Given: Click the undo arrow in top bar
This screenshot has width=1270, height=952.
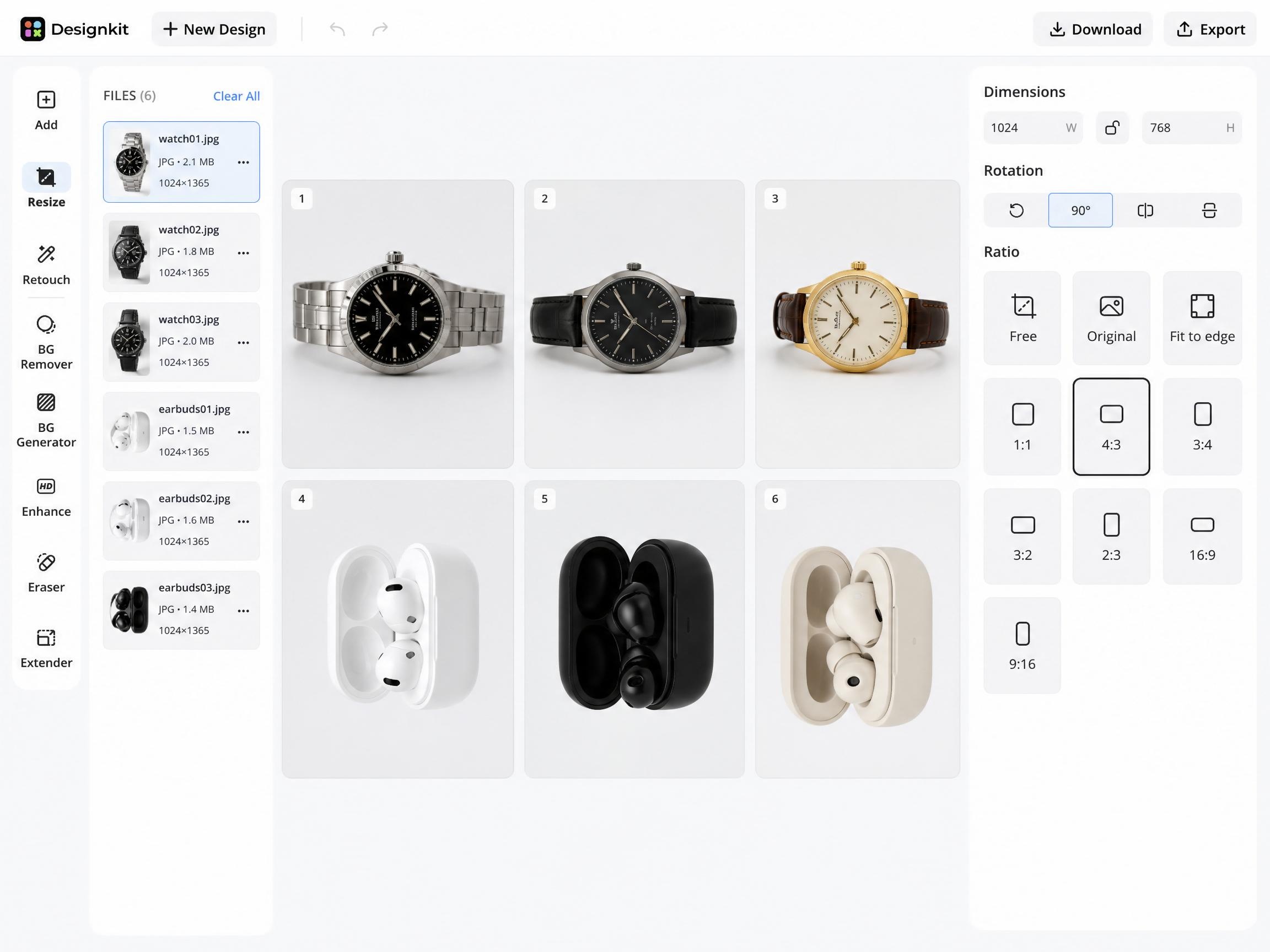Looking at the screenshot, I should tap(337, 29).
